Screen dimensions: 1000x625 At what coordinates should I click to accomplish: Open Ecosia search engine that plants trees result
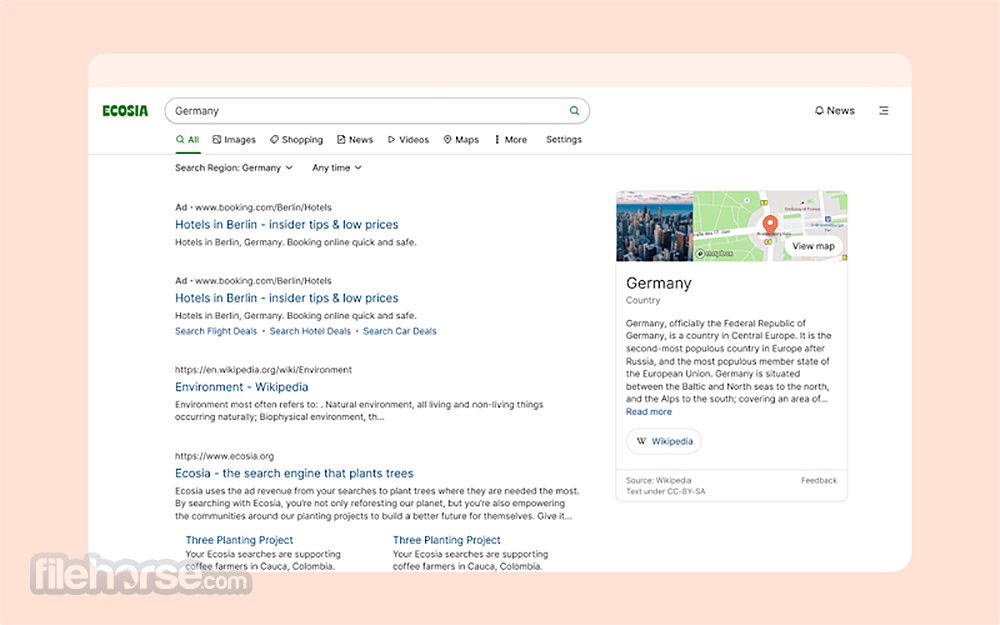pos(294,473)
